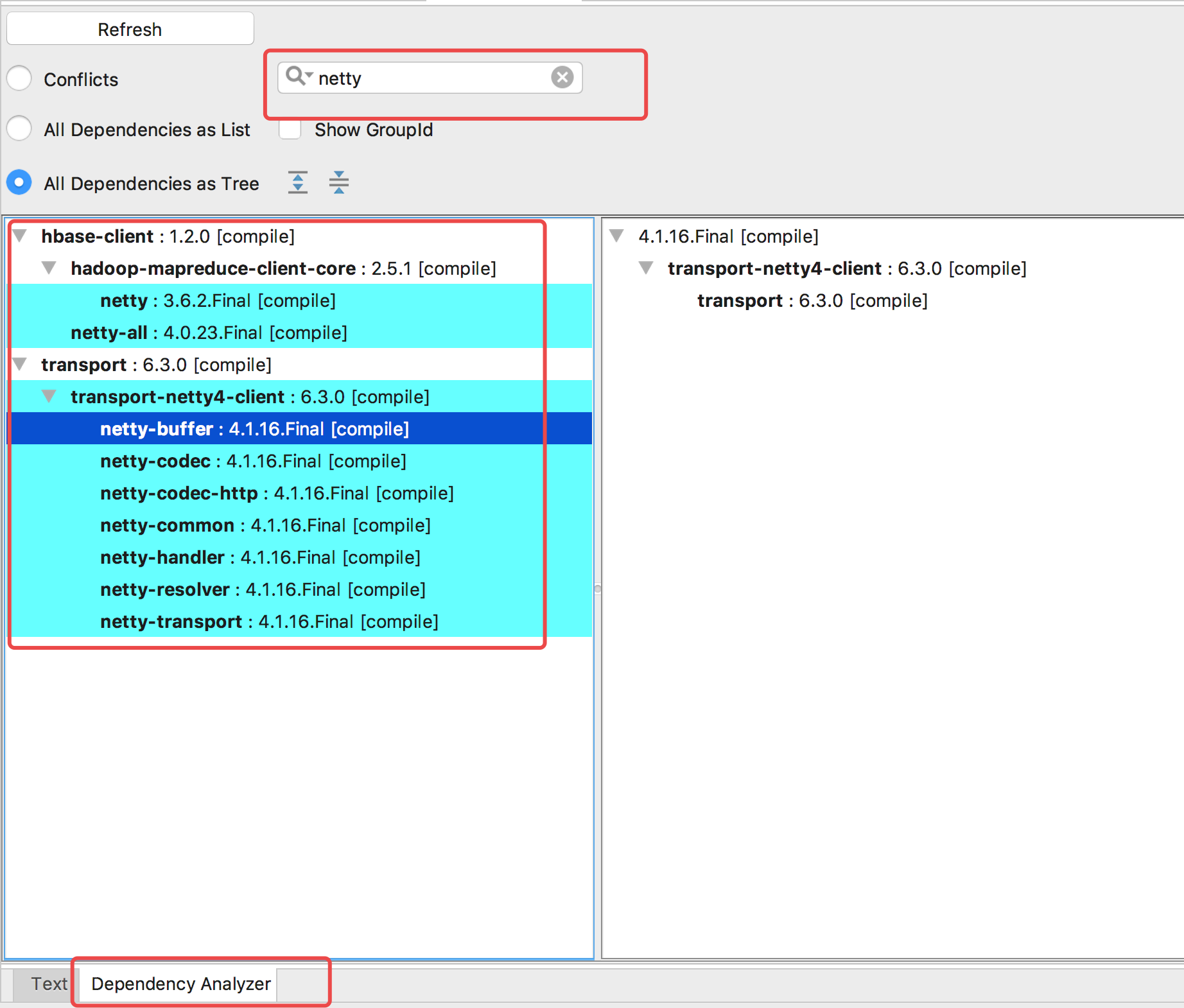This screenshot has width=1184, height=1008.
Task: Collapse transport-netty4-client node in right panel
Action: [x=646, y=268]
